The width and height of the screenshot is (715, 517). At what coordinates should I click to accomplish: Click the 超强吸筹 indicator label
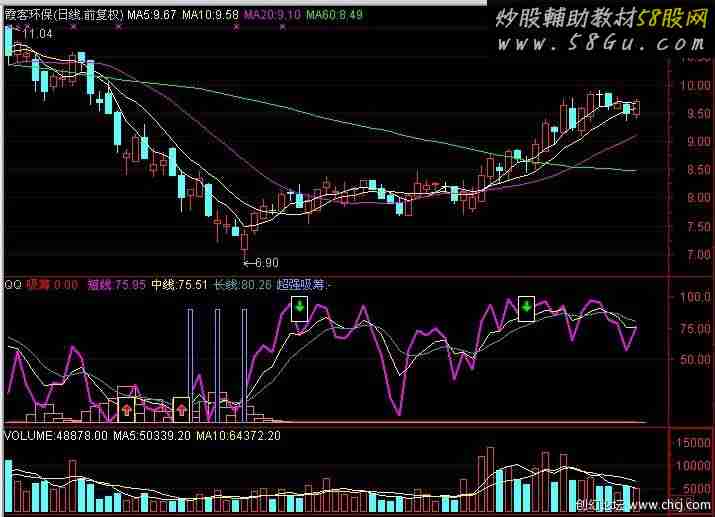(x=301, y=285)
